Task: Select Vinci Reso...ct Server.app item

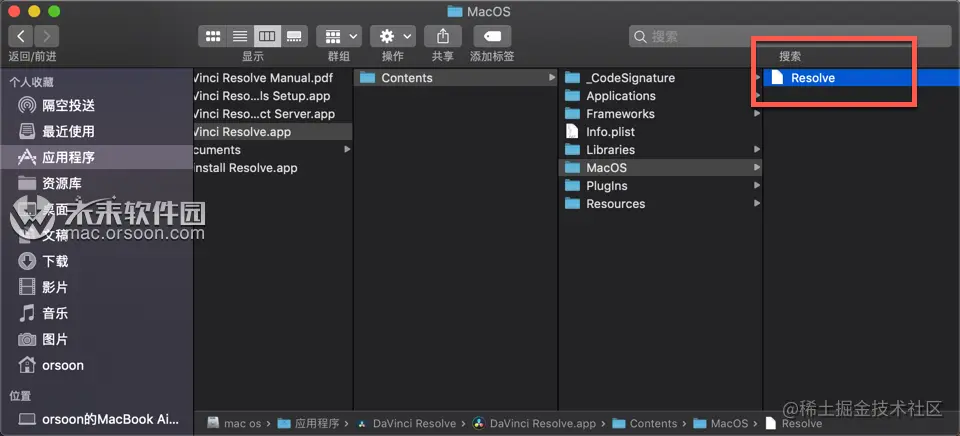Action: (x=273, y=114)
